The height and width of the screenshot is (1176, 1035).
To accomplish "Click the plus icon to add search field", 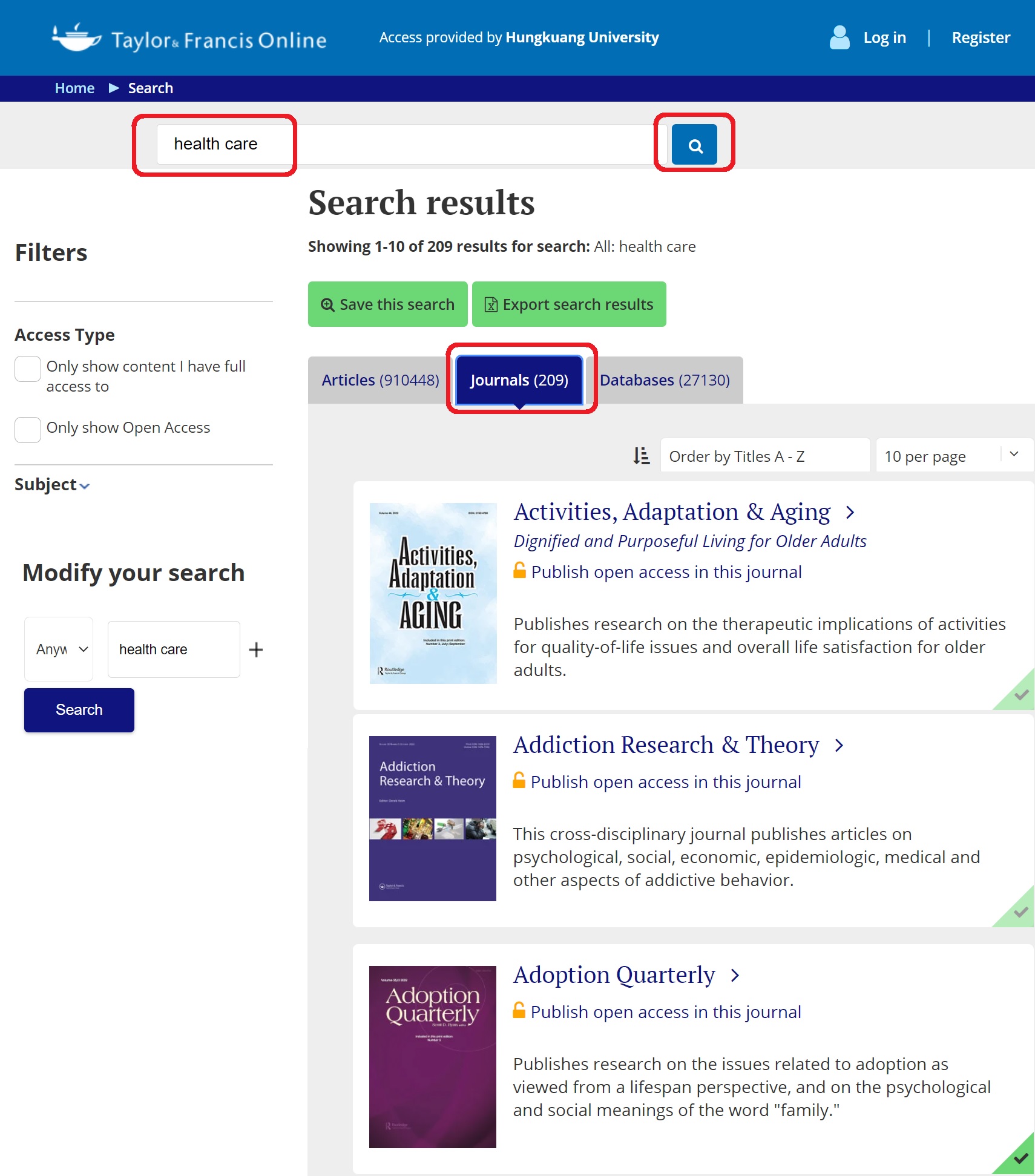I will point(256,649).
